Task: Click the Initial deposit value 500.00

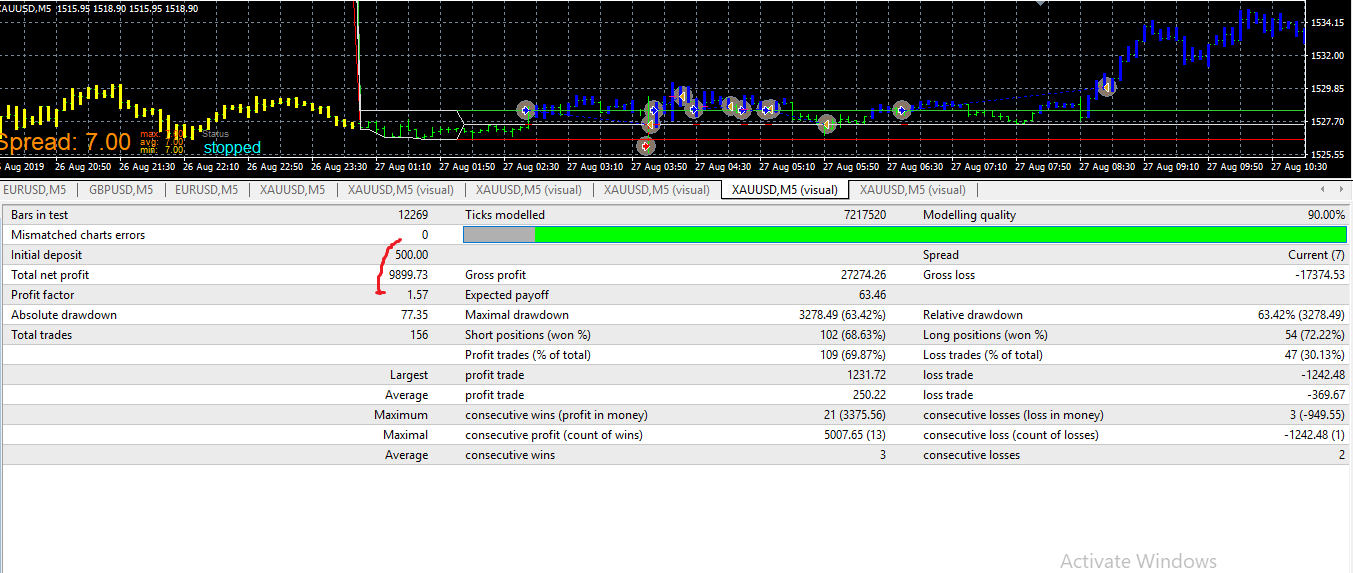Action: pos(411,255)
